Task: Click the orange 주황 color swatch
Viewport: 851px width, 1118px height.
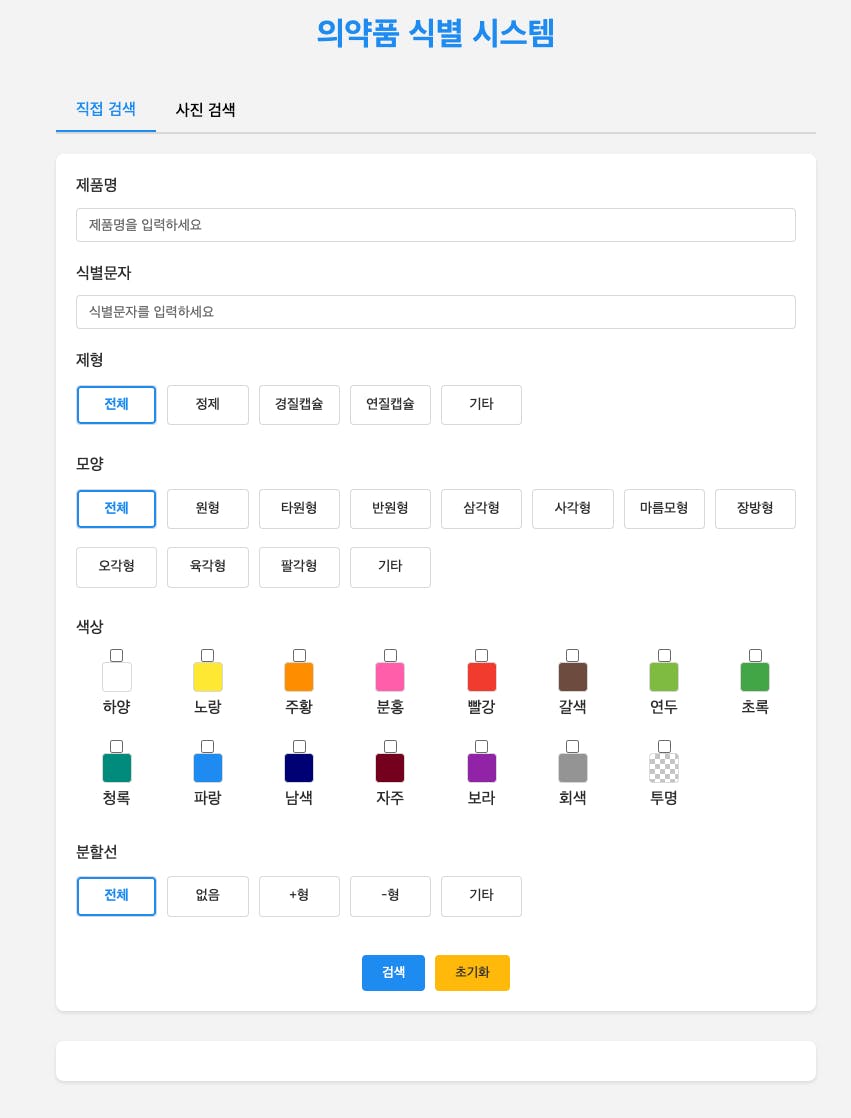Action: 299,677
